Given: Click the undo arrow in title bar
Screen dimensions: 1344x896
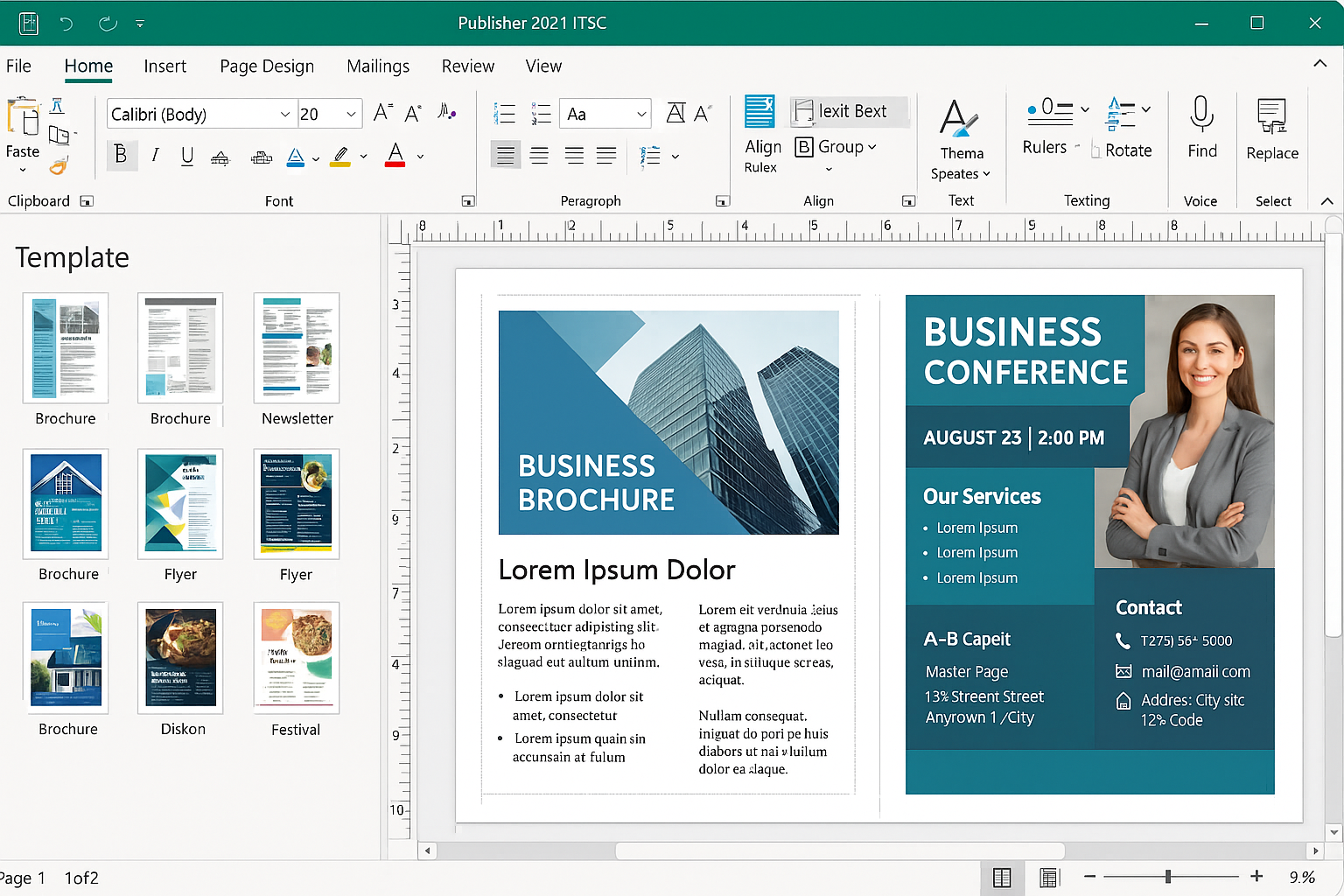Looking at the screenshot, I should point(66,24).
